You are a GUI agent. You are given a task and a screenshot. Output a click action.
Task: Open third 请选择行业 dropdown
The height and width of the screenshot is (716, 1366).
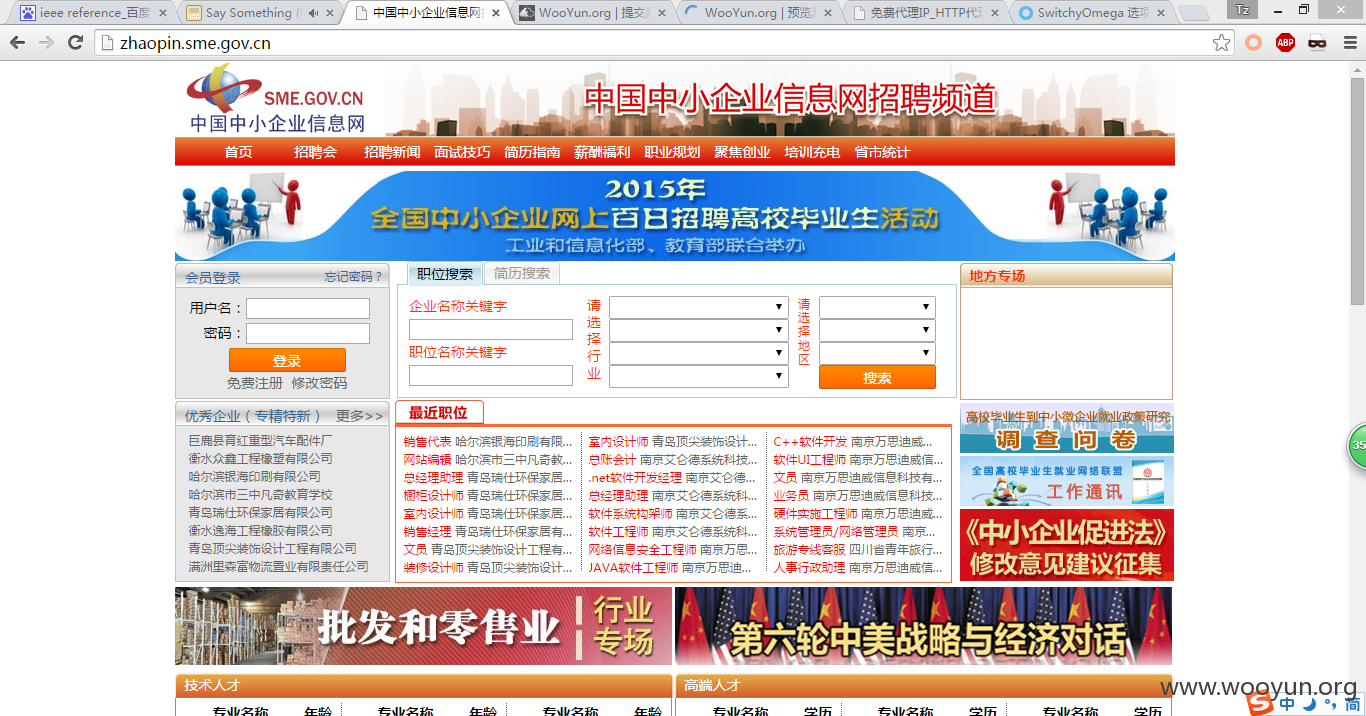pos(699,353)
